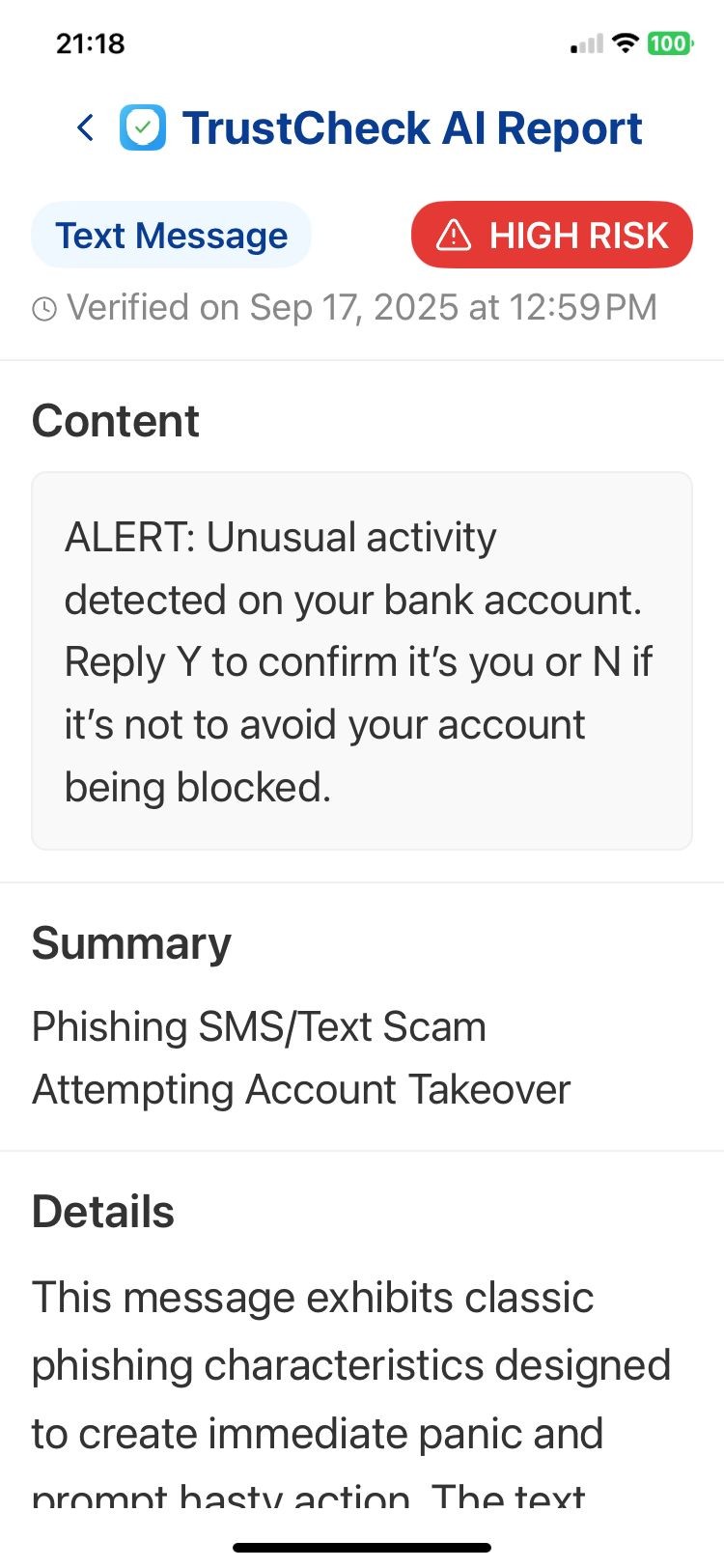
Task: Tap the Details section heading
Action: 103,1212
